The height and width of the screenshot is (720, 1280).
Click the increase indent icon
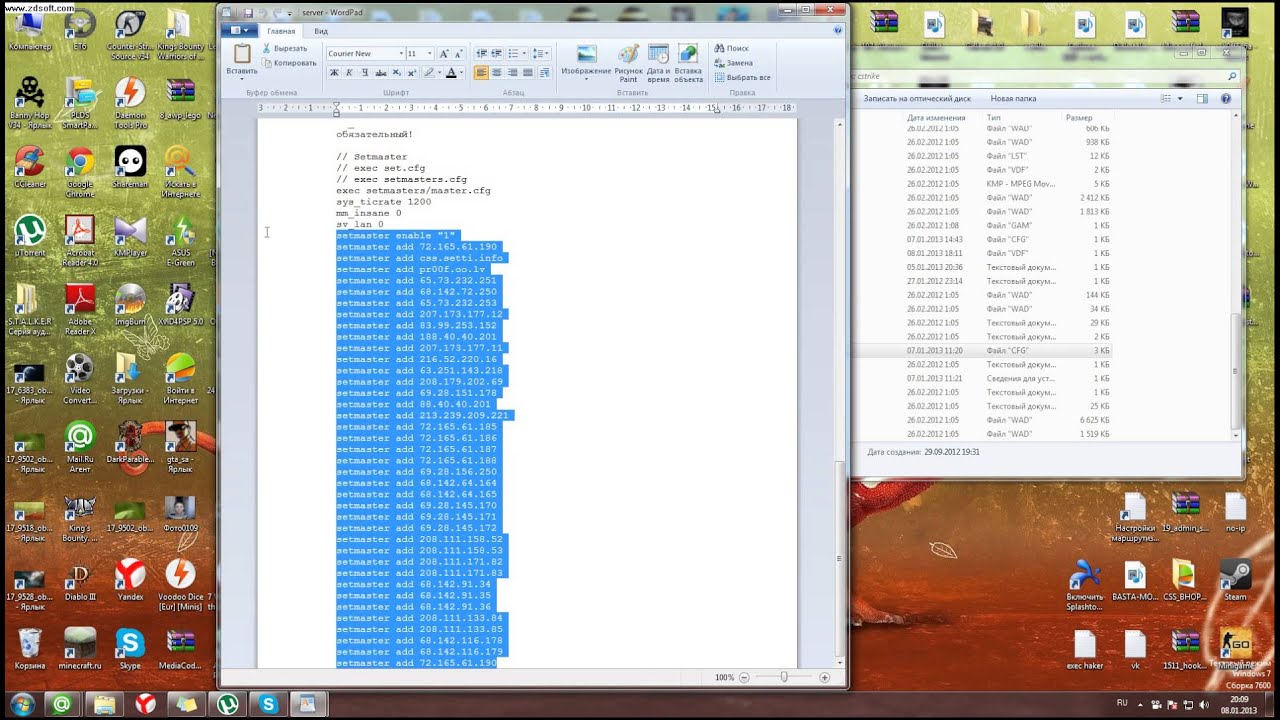tap(497, 53)
